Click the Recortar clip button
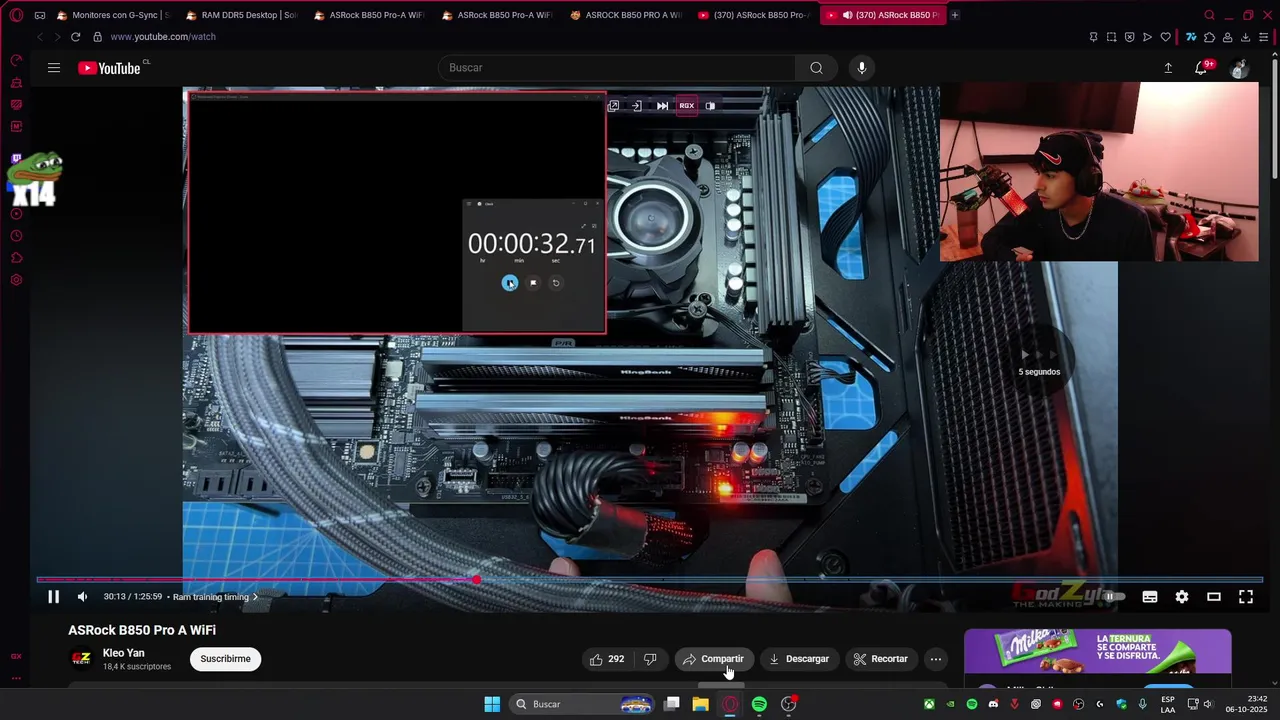This screenshot has width=1280, height=720. tap(881, 659)
